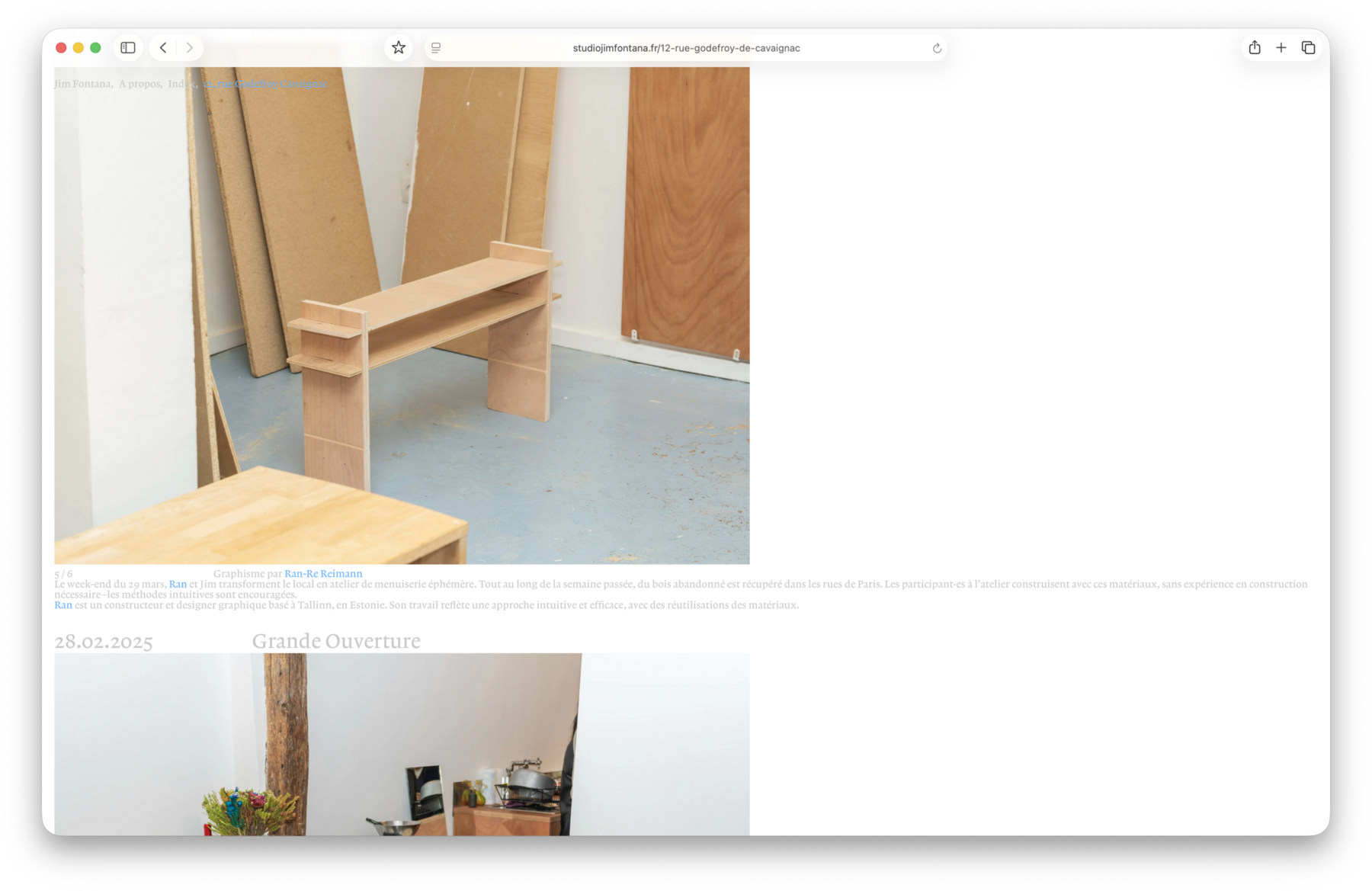Viewport: 1372px width, 891px height.
Task: Follow the Ran-Re Reimann link
Action: [323, 574]
